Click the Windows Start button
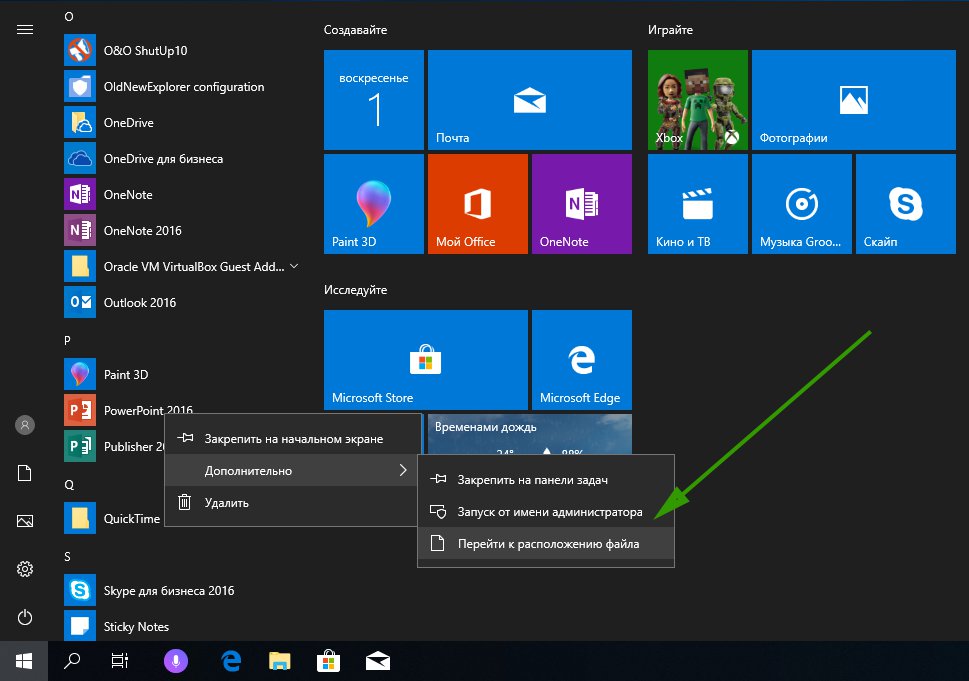Image resolution: width=969 pixels, height=681 pixels. pos(23,661)
